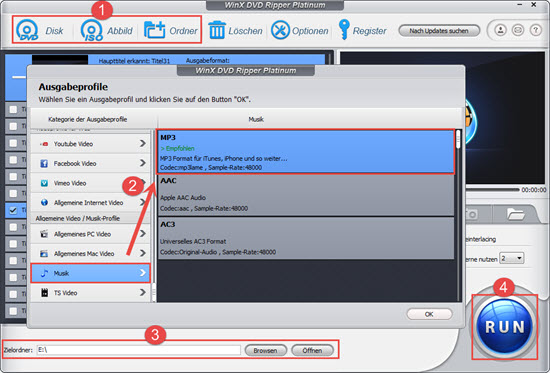Click the Browsen button
The height and width of the screenshot is (373, 550).
pyautogui.click(x=266, y=350)
